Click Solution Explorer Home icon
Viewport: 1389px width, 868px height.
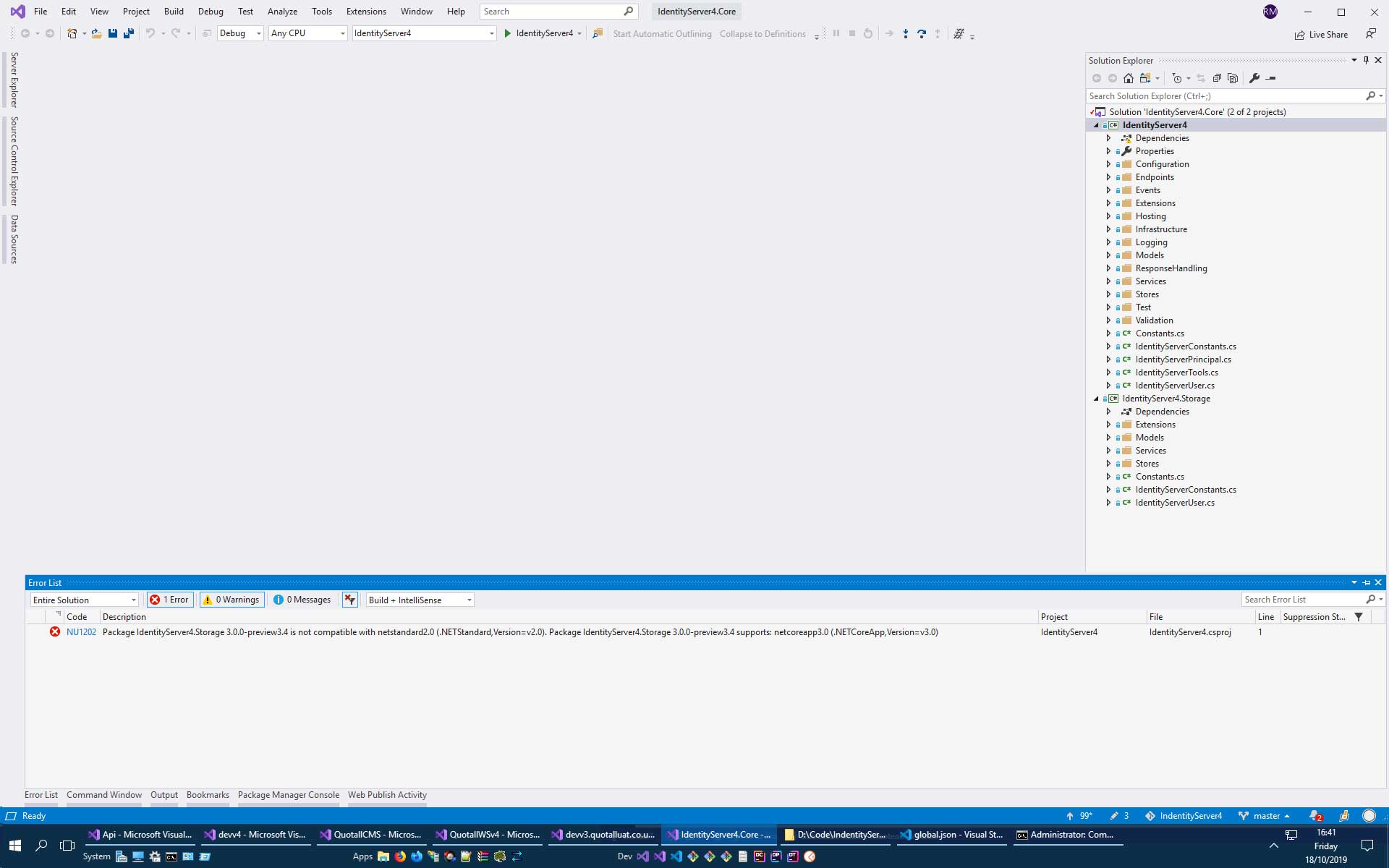click(1128, 78)
